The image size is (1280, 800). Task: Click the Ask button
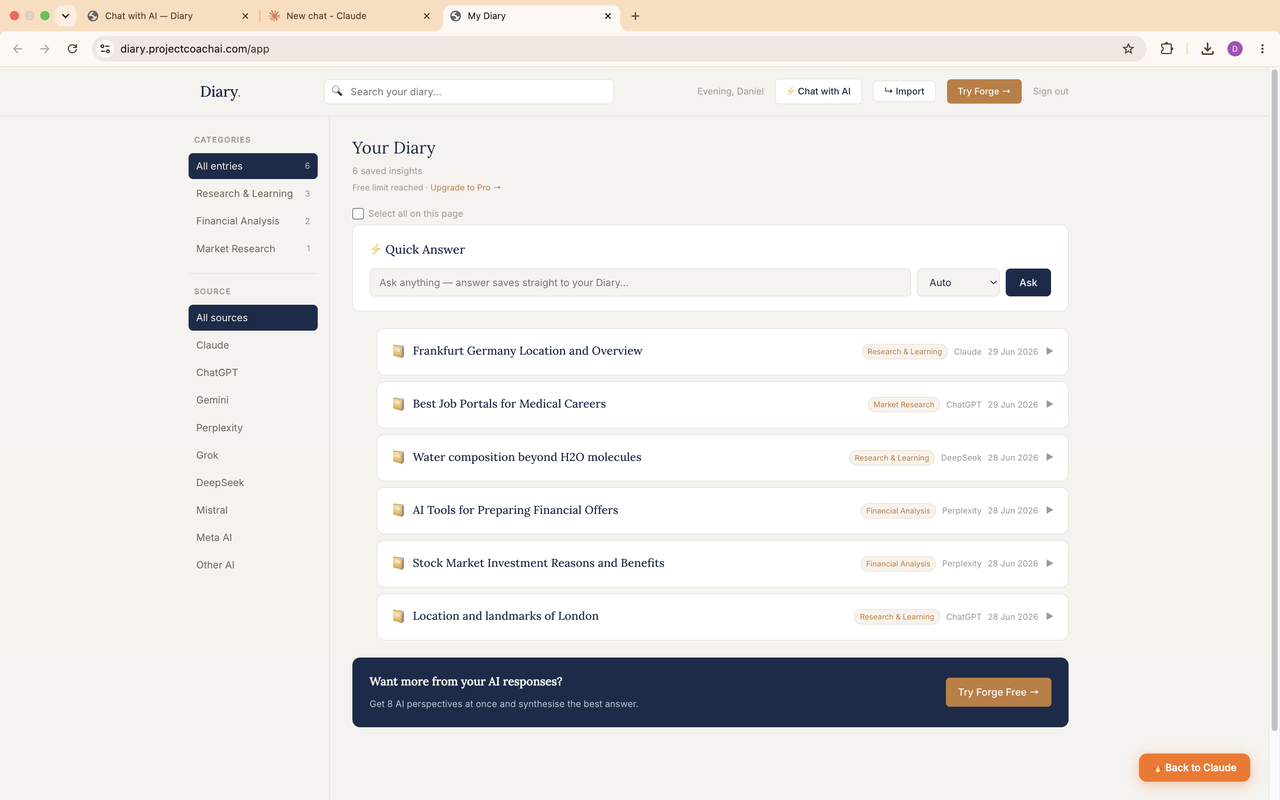[x=1028, y=282]
